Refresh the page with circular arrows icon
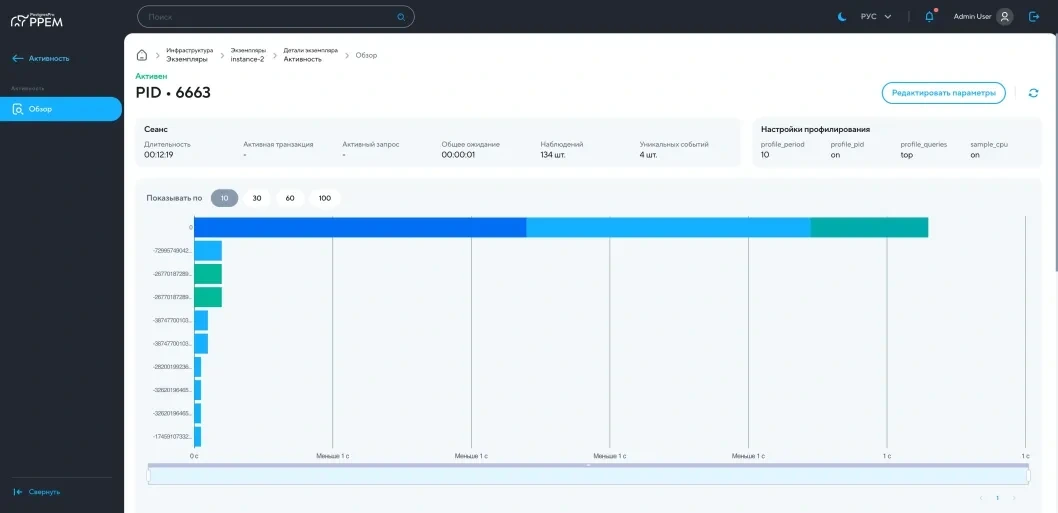Viewport: 1058px width, 513px height. pos(1033,93)
